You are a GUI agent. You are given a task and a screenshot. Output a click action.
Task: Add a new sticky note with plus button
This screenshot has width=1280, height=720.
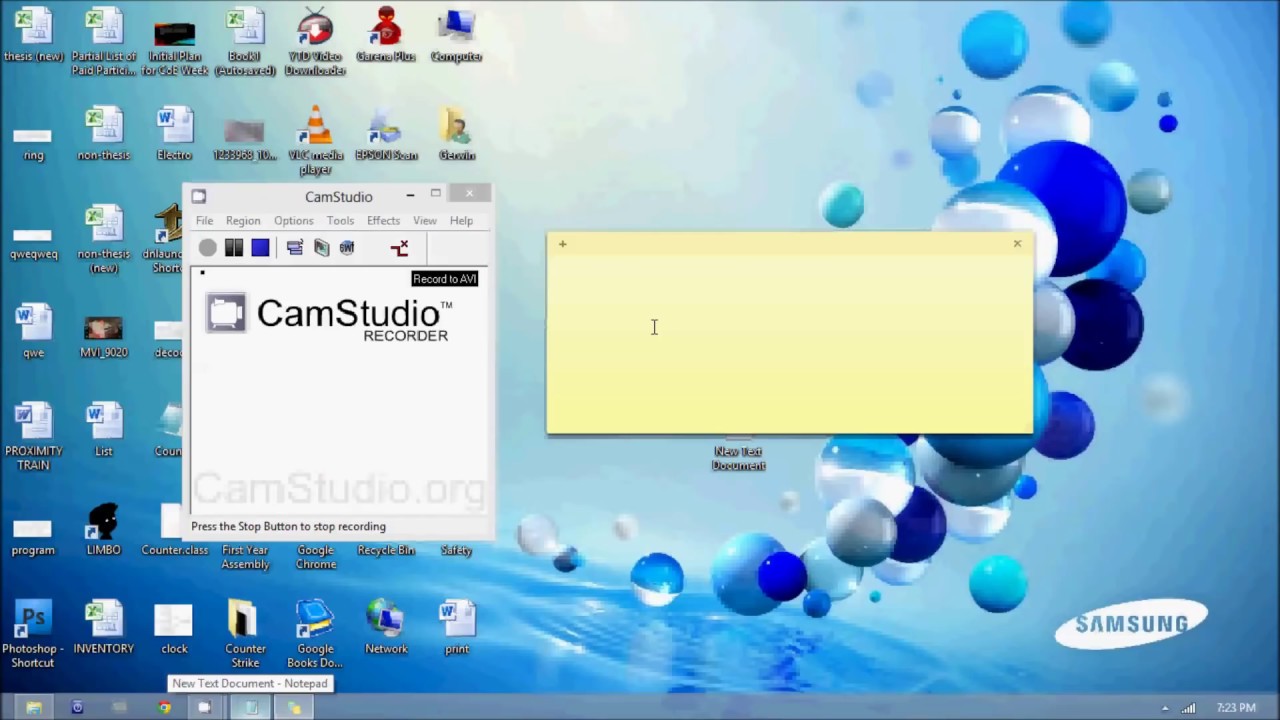[563, 244]
